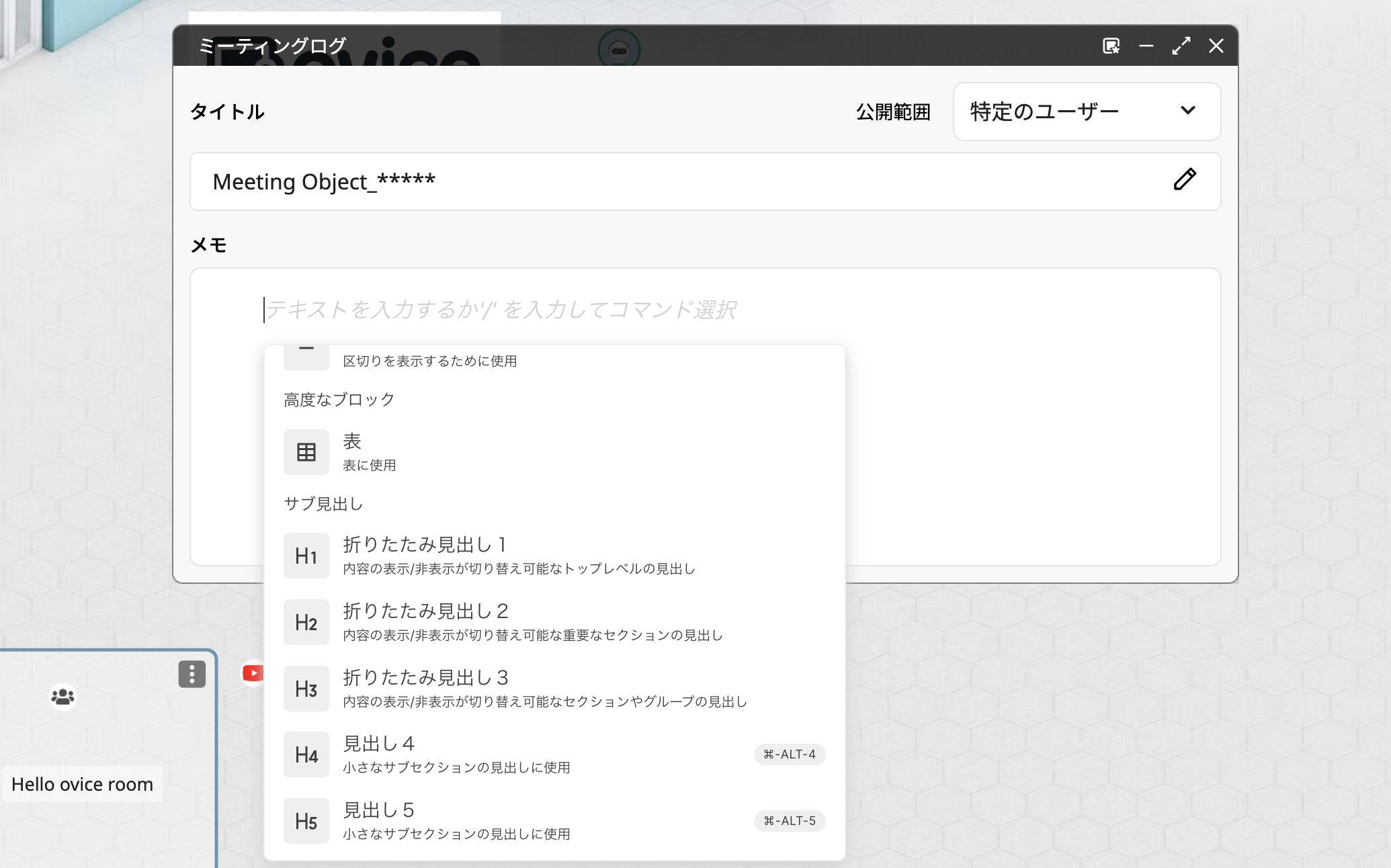
Task: Click the ⌘-ALT-5 shortcut badge
Action: point(790,821)
